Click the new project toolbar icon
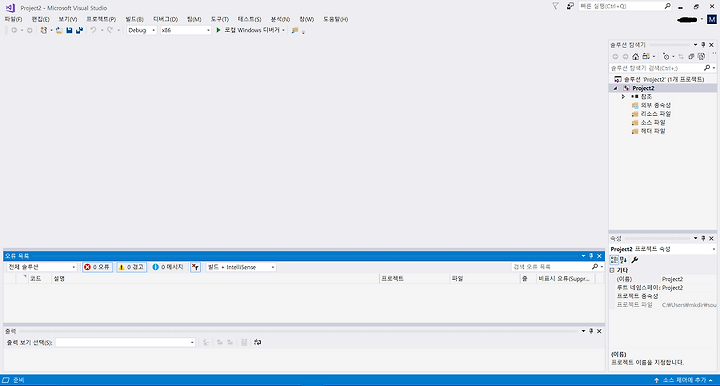The width and height of the screenshot is (720, 386). pos(44,30)
